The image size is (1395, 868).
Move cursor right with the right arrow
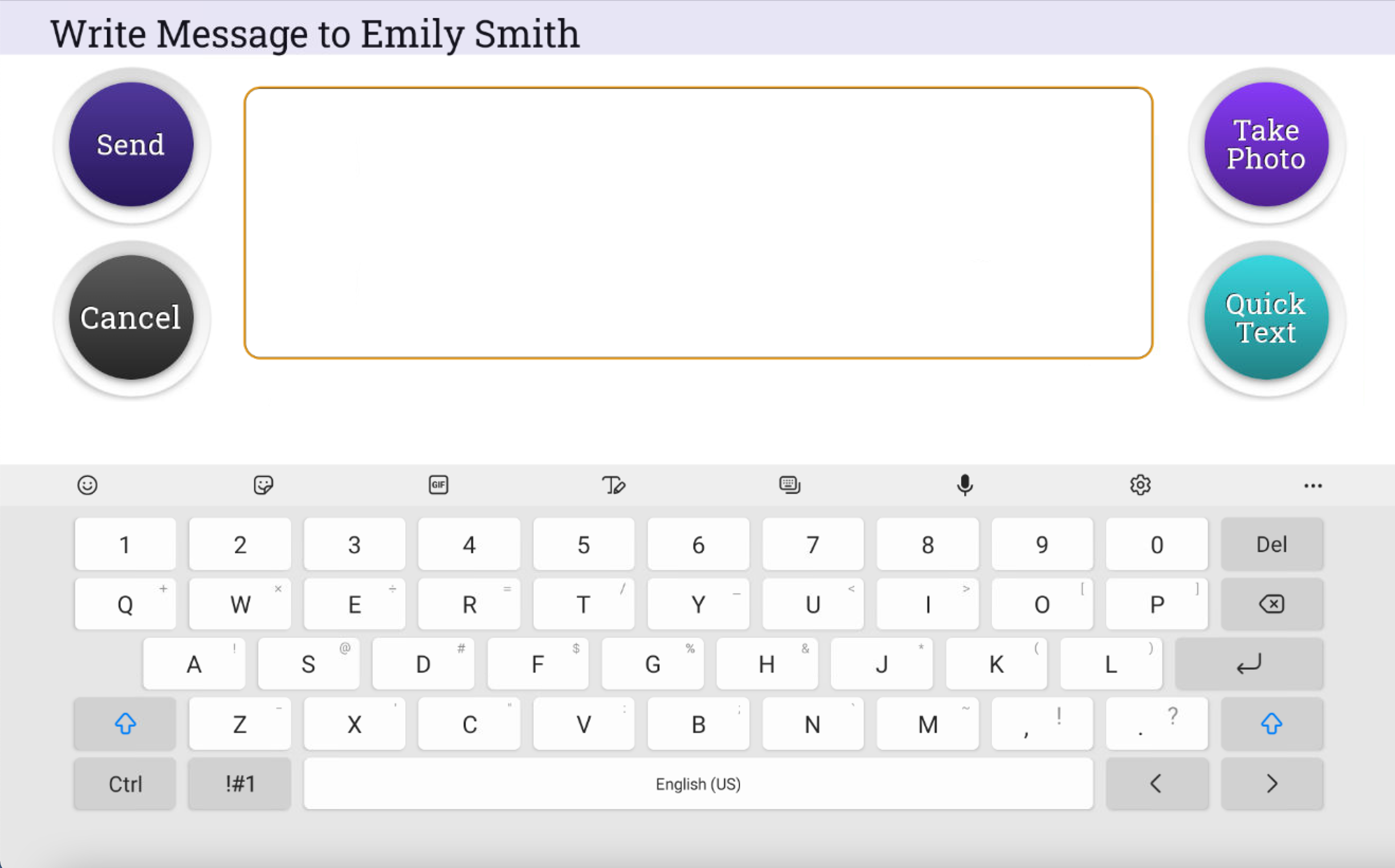tap(1272, 784)
